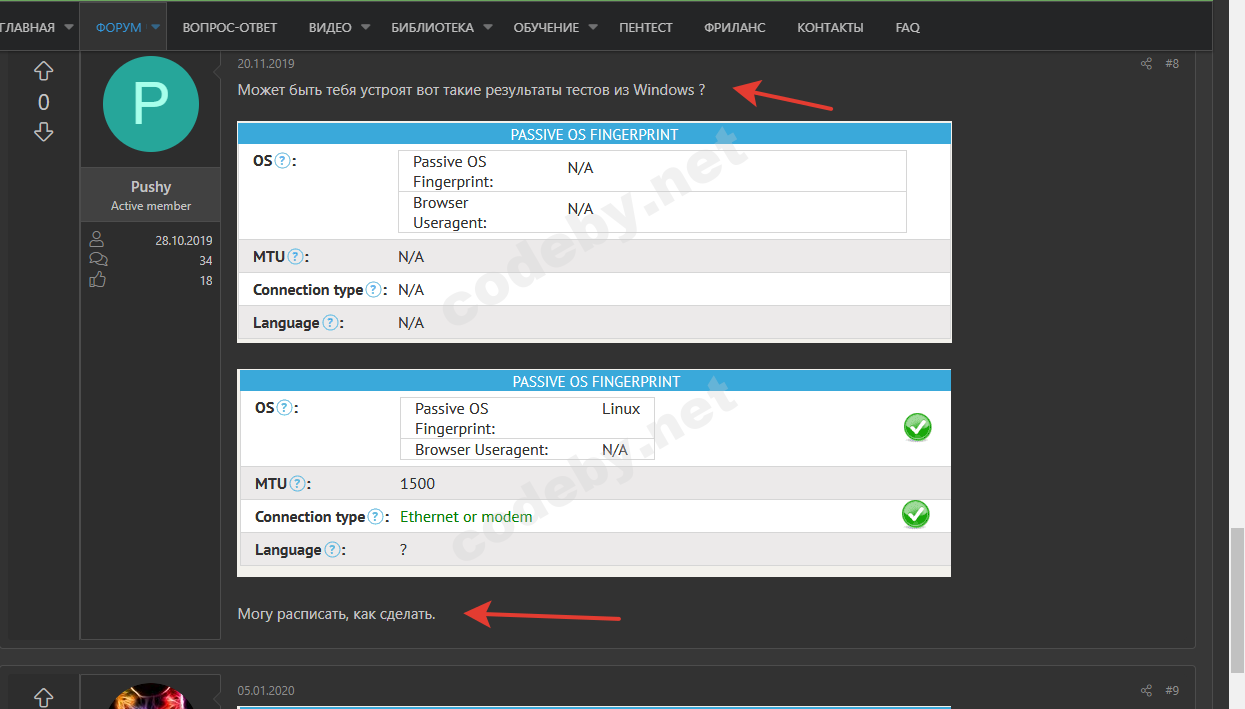The height and width of the screenshot is (709, 1245).
Task: Open the post permalink #9
Action: click(x=1172, y=691)
